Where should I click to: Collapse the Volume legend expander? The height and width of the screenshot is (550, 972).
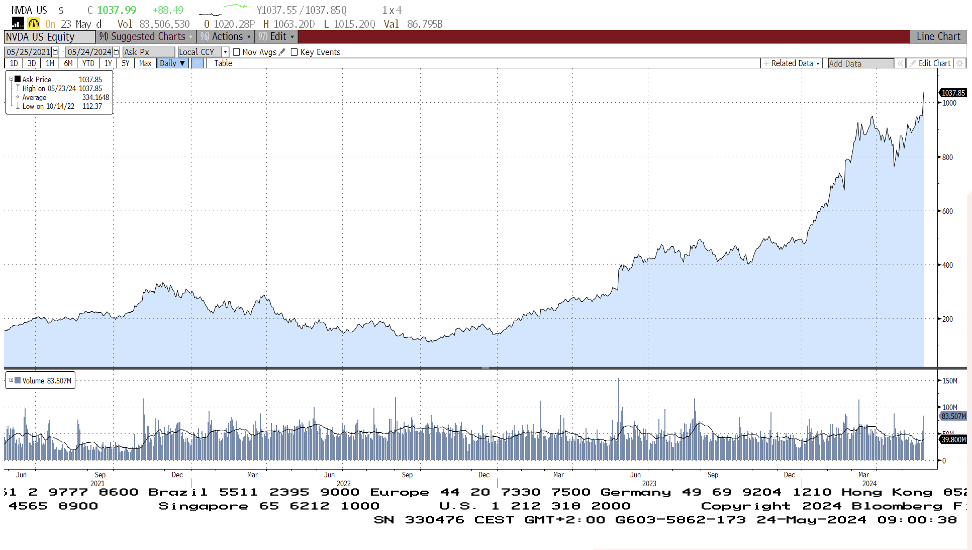click(x=11, y=380)
